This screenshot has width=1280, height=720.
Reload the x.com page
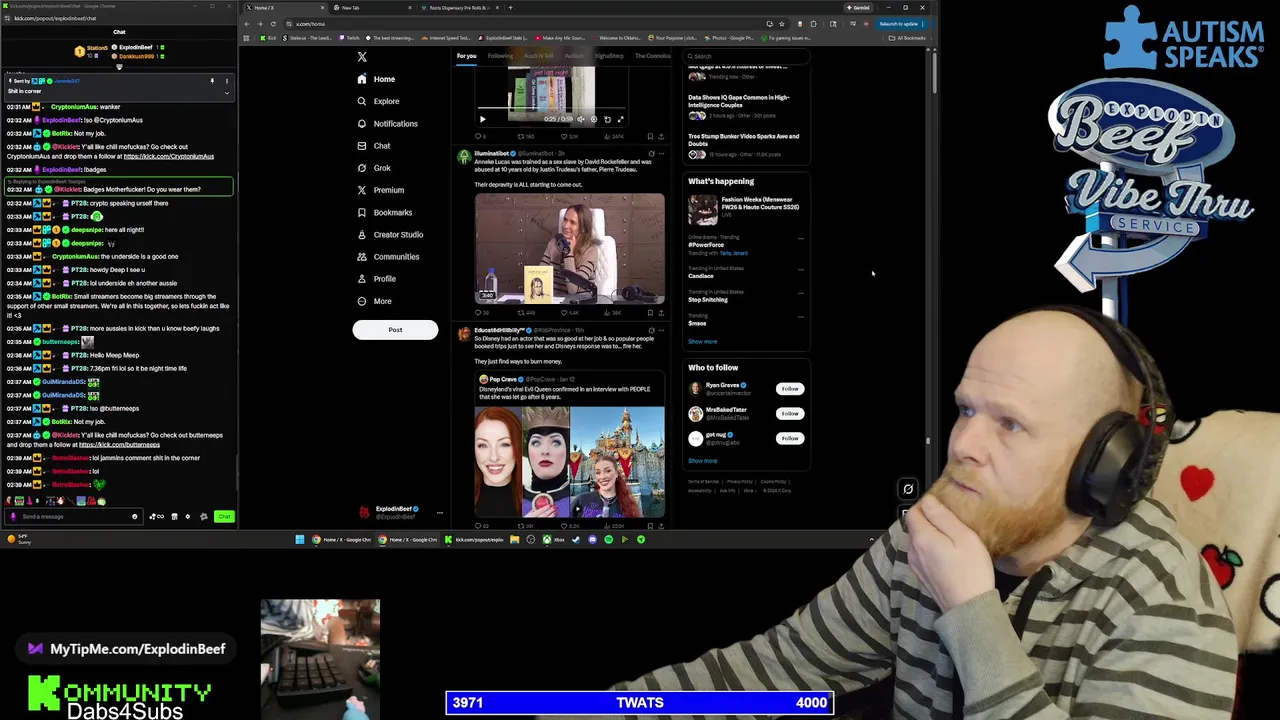[x=273, y=24]
